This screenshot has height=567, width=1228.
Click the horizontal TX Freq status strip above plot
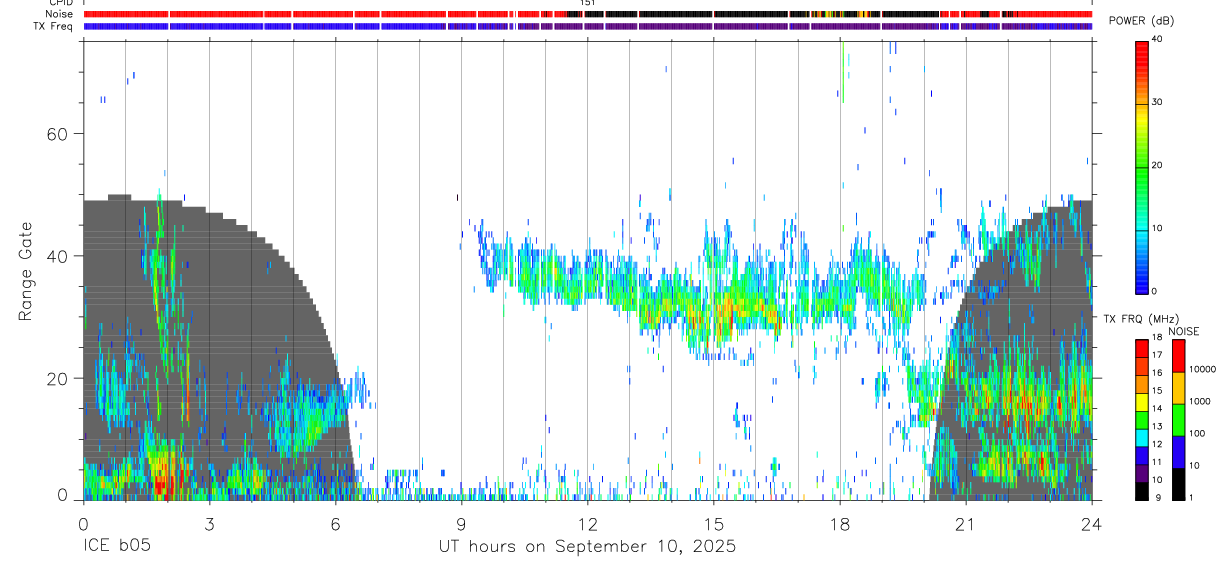588,26
